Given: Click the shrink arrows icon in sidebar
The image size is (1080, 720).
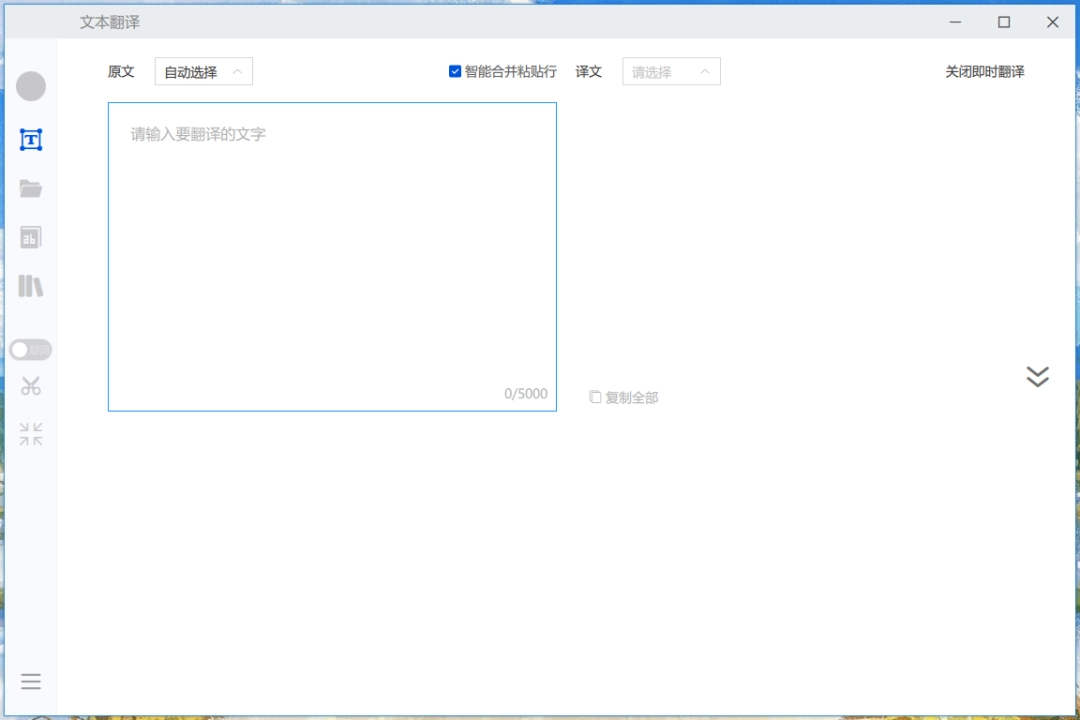Looking at the screenshot, I should coord(31,433).
